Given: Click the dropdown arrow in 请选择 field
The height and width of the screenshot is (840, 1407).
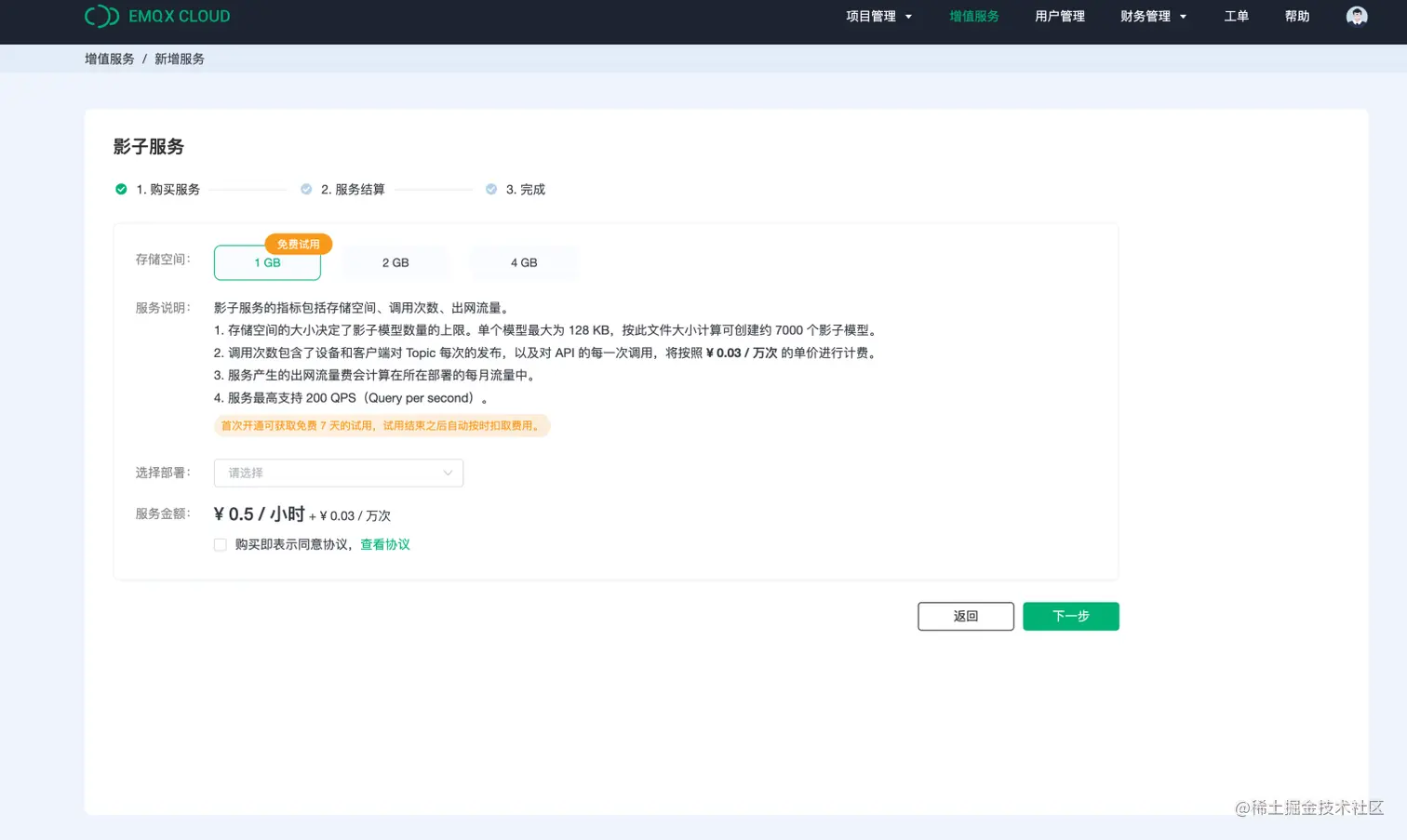Looking at the screenshot, I should pyautogui.click(x=448, y=473).
